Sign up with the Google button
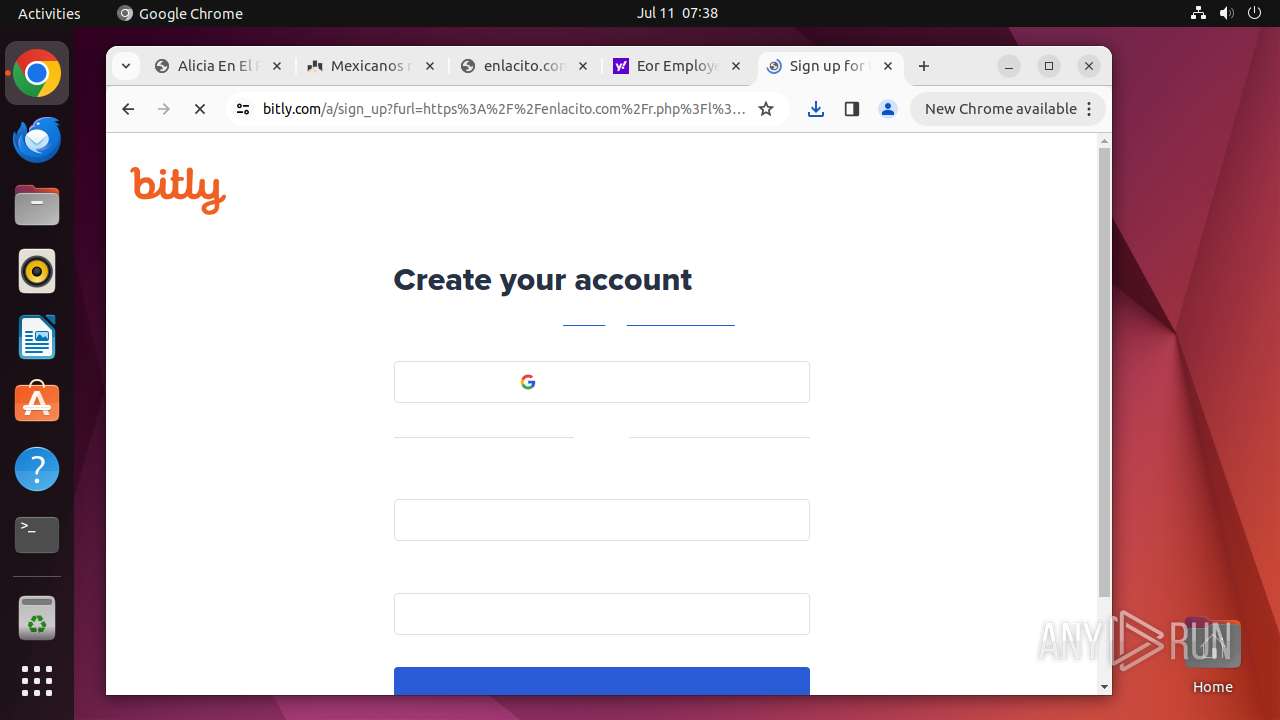The width and height of the screenshot is (1280, 720). pos(602,382)
